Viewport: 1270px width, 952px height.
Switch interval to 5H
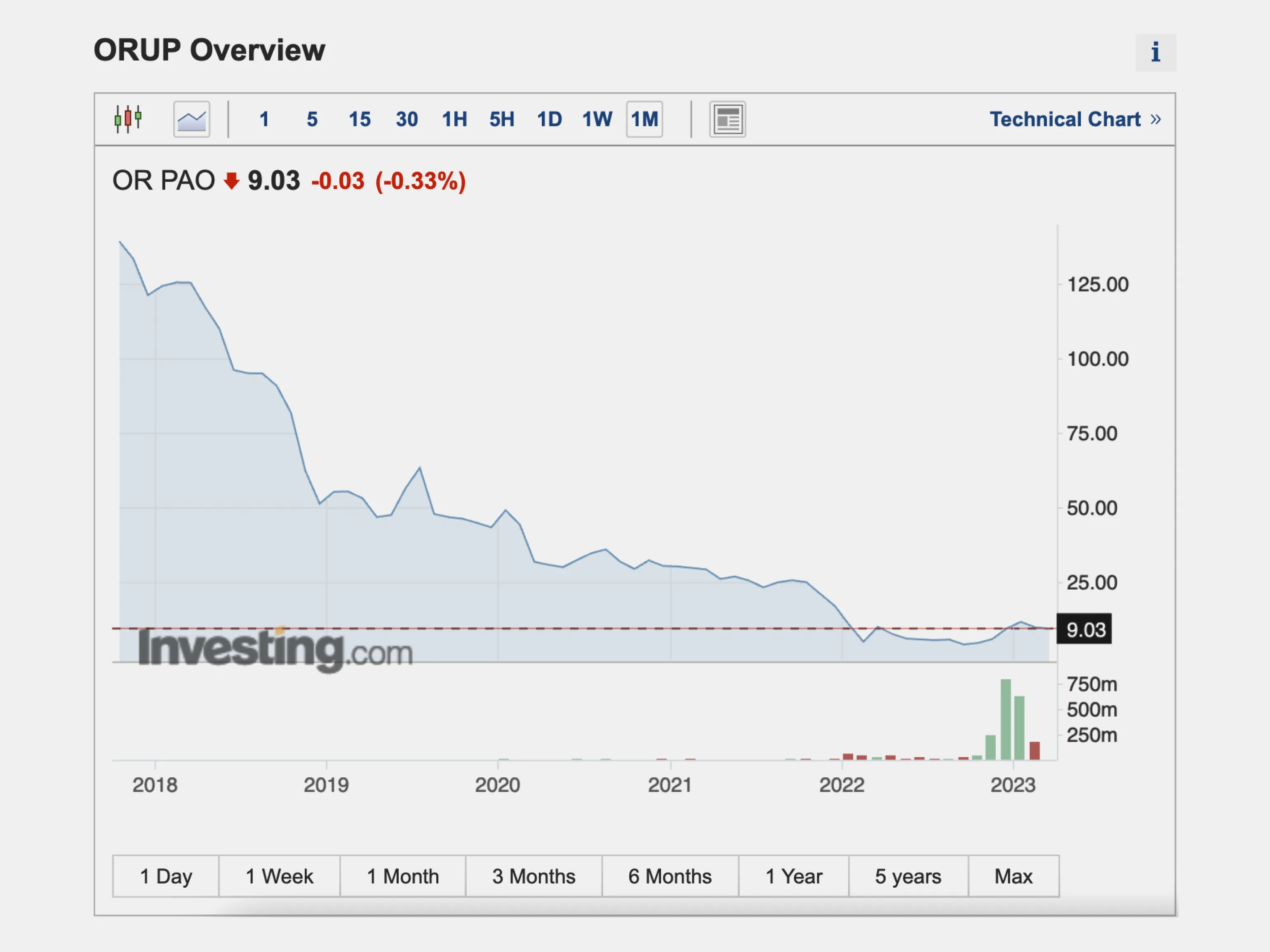click(502, 120)
